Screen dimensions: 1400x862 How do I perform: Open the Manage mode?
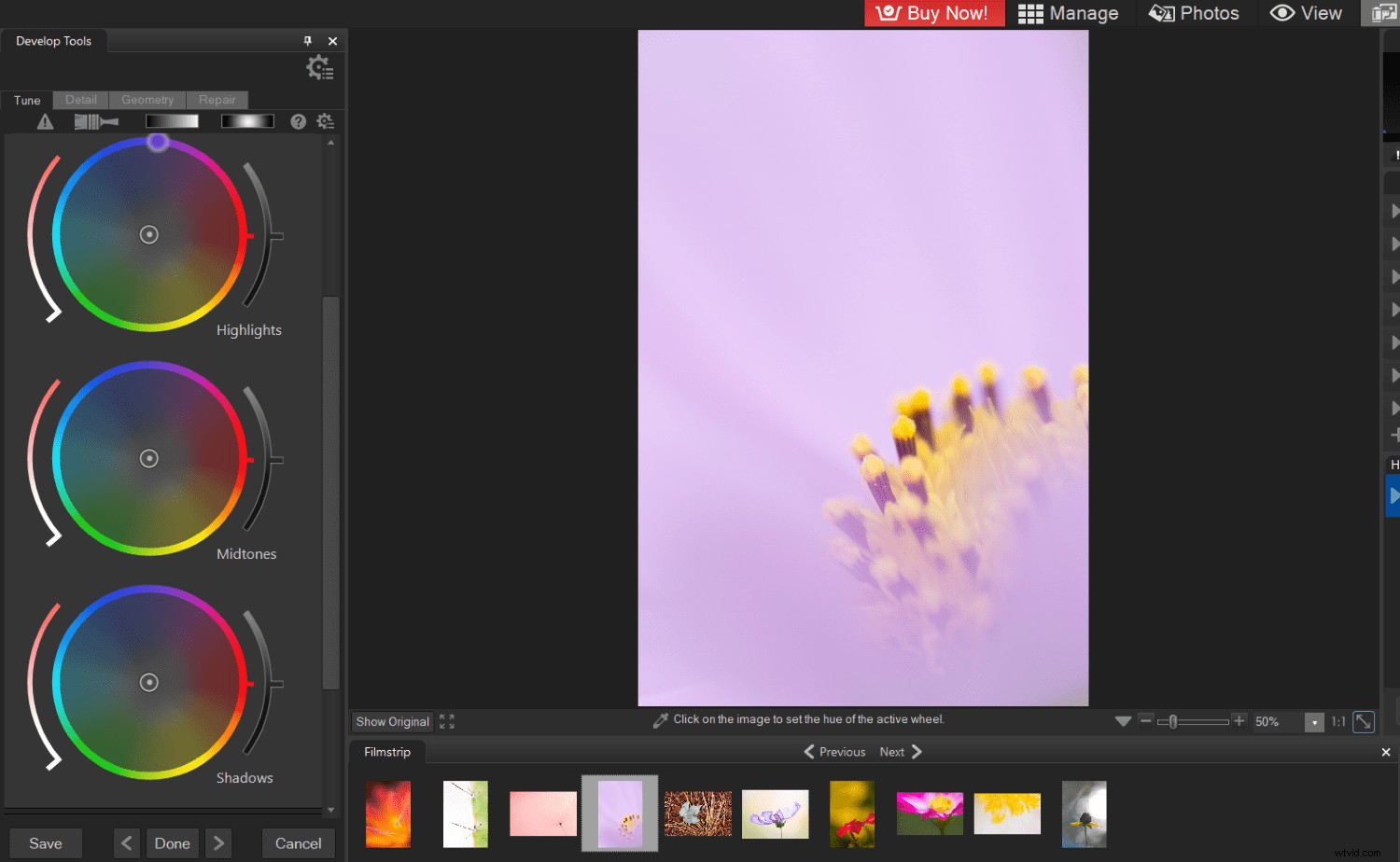[x=1069, y=13]
